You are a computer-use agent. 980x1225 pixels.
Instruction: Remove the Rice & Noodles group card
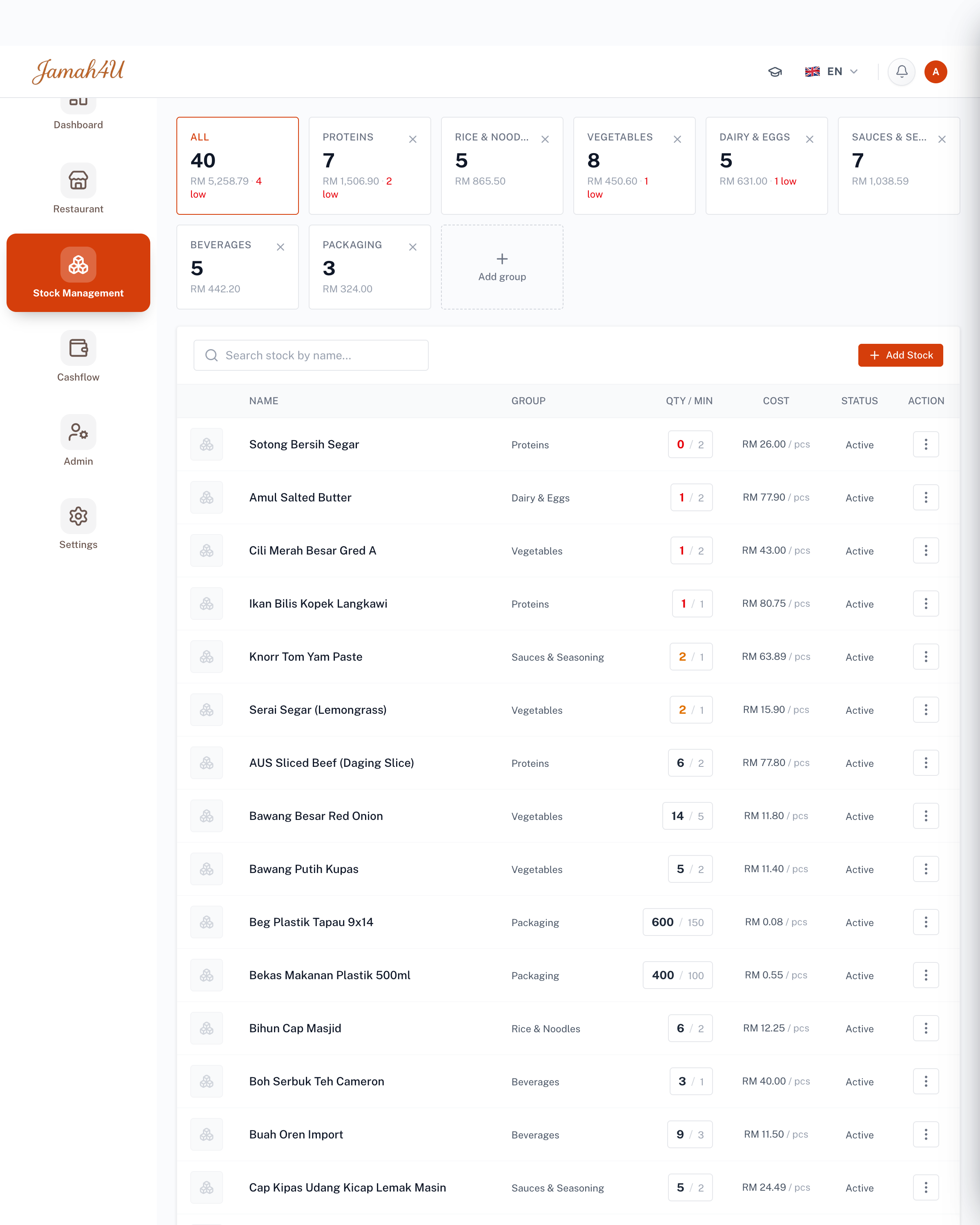tap(546, 139)
